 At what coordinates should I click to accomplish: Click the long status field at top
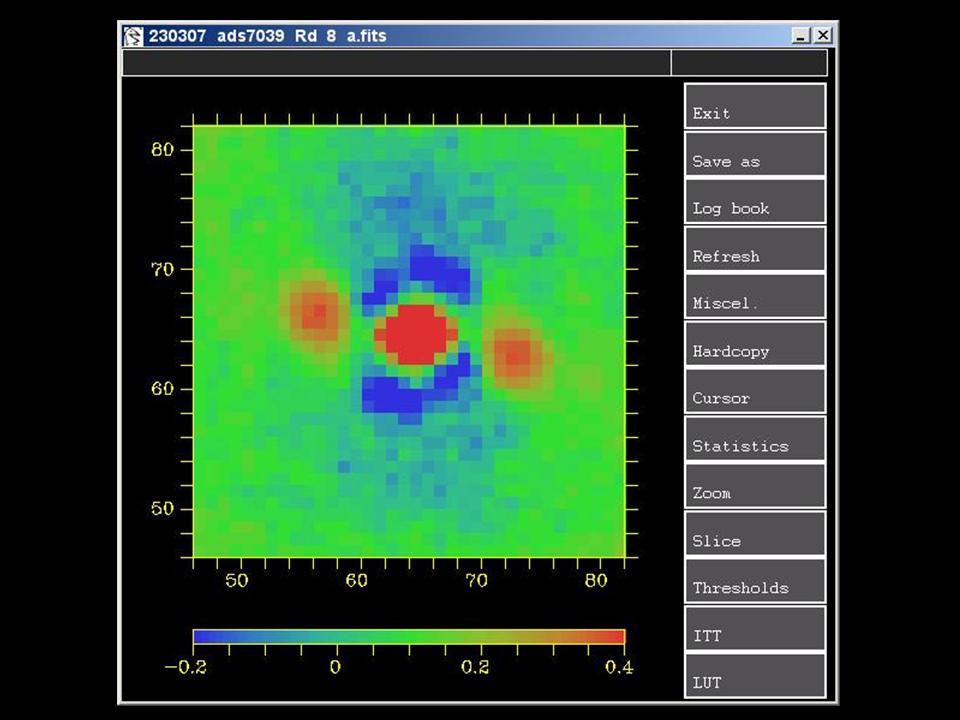[396, 63]
